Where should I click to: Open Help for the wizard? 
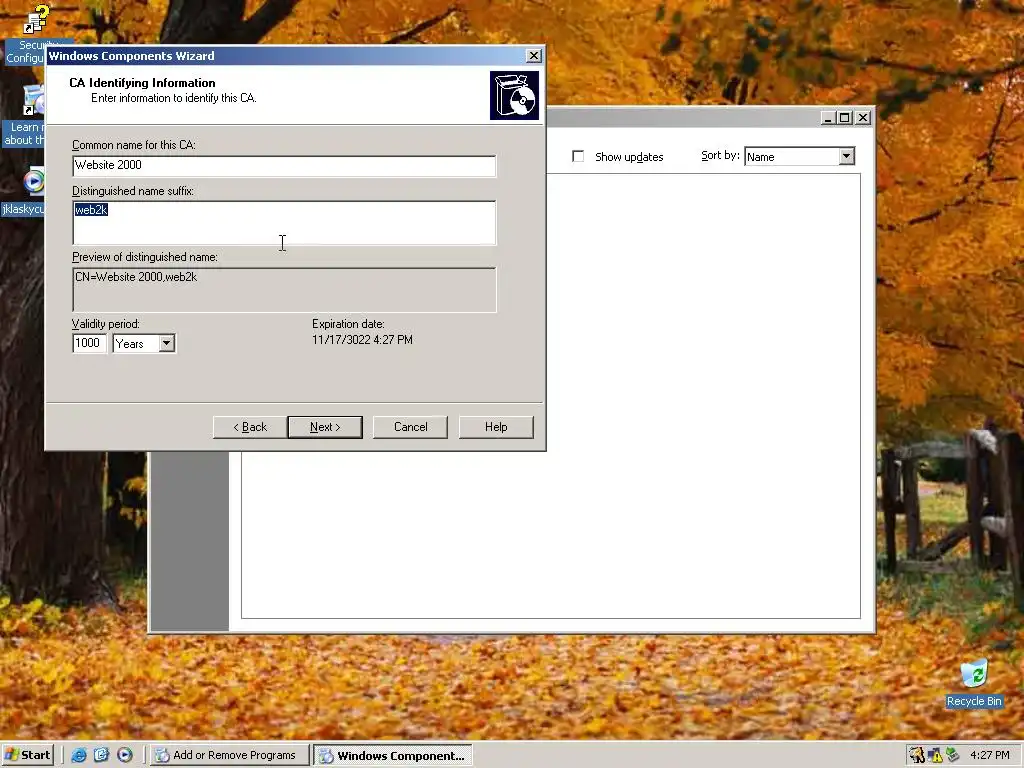click(x=496, y=427)
